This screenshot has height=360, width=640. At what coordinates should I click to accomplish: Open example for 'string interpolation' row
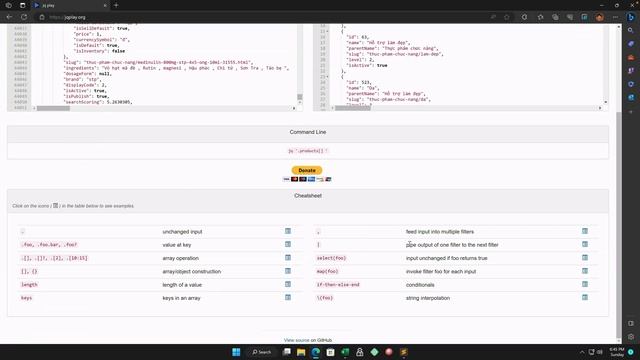[x=585, y=298]
